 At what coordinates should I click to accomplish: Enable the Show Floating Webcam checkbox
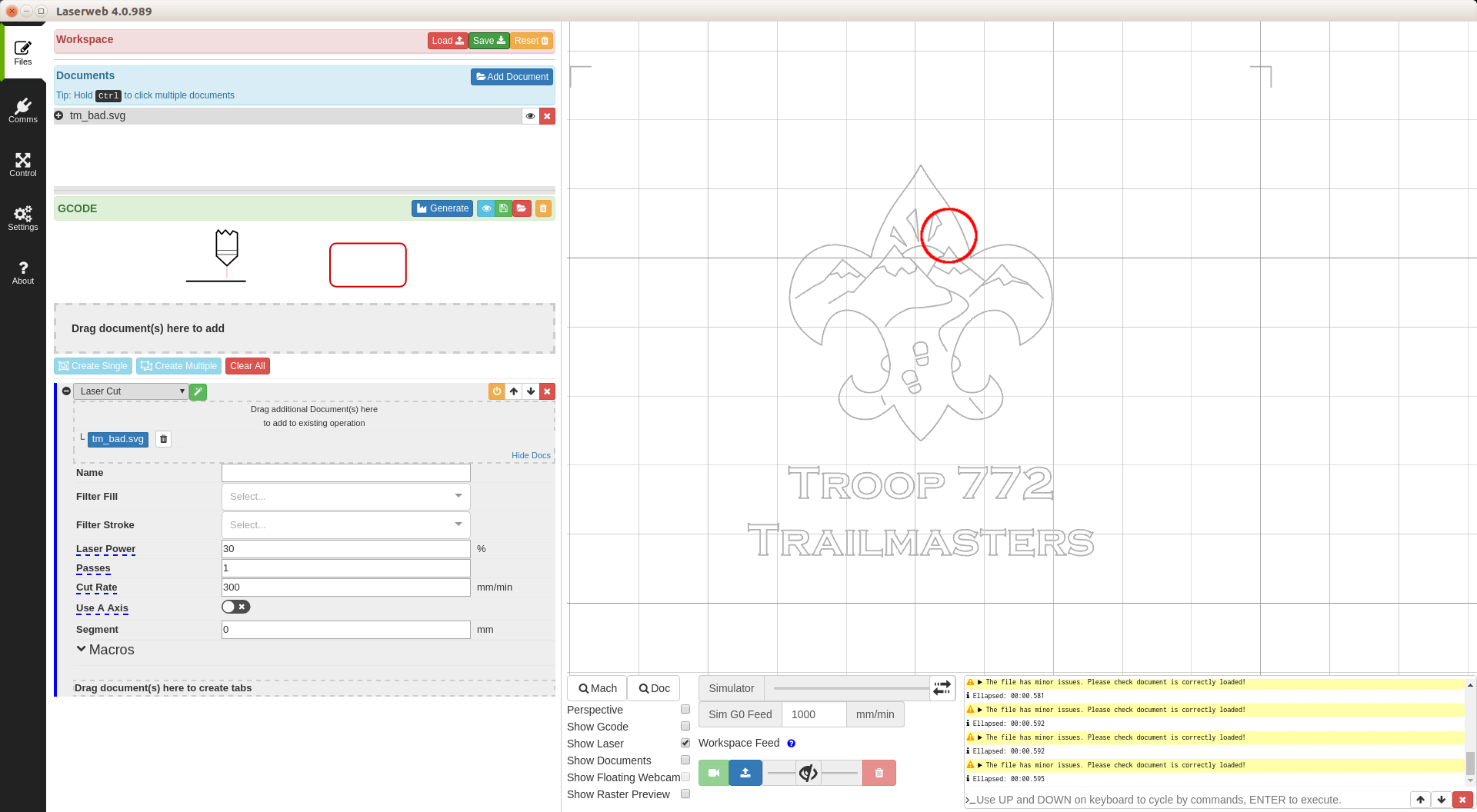tap(685, 777)
